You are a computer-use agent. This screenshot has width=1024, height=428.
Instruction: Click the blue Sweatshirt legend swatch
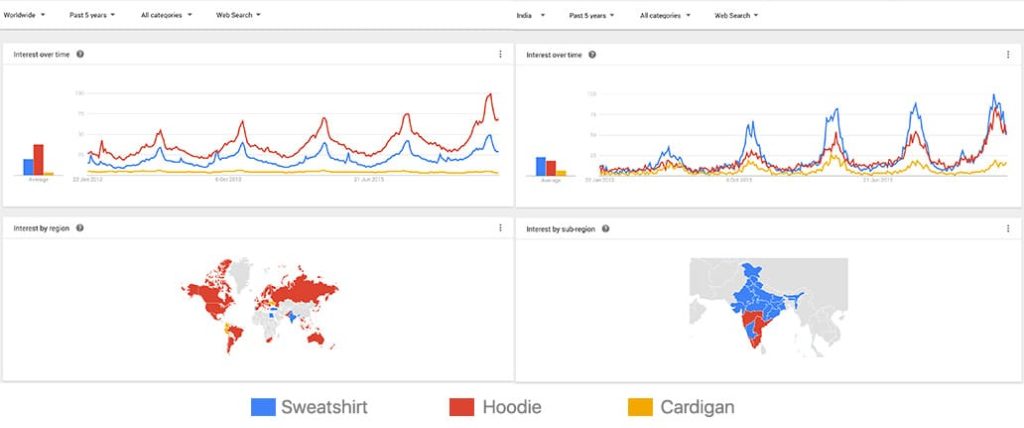pyautogui.click(x=262, y=407)
